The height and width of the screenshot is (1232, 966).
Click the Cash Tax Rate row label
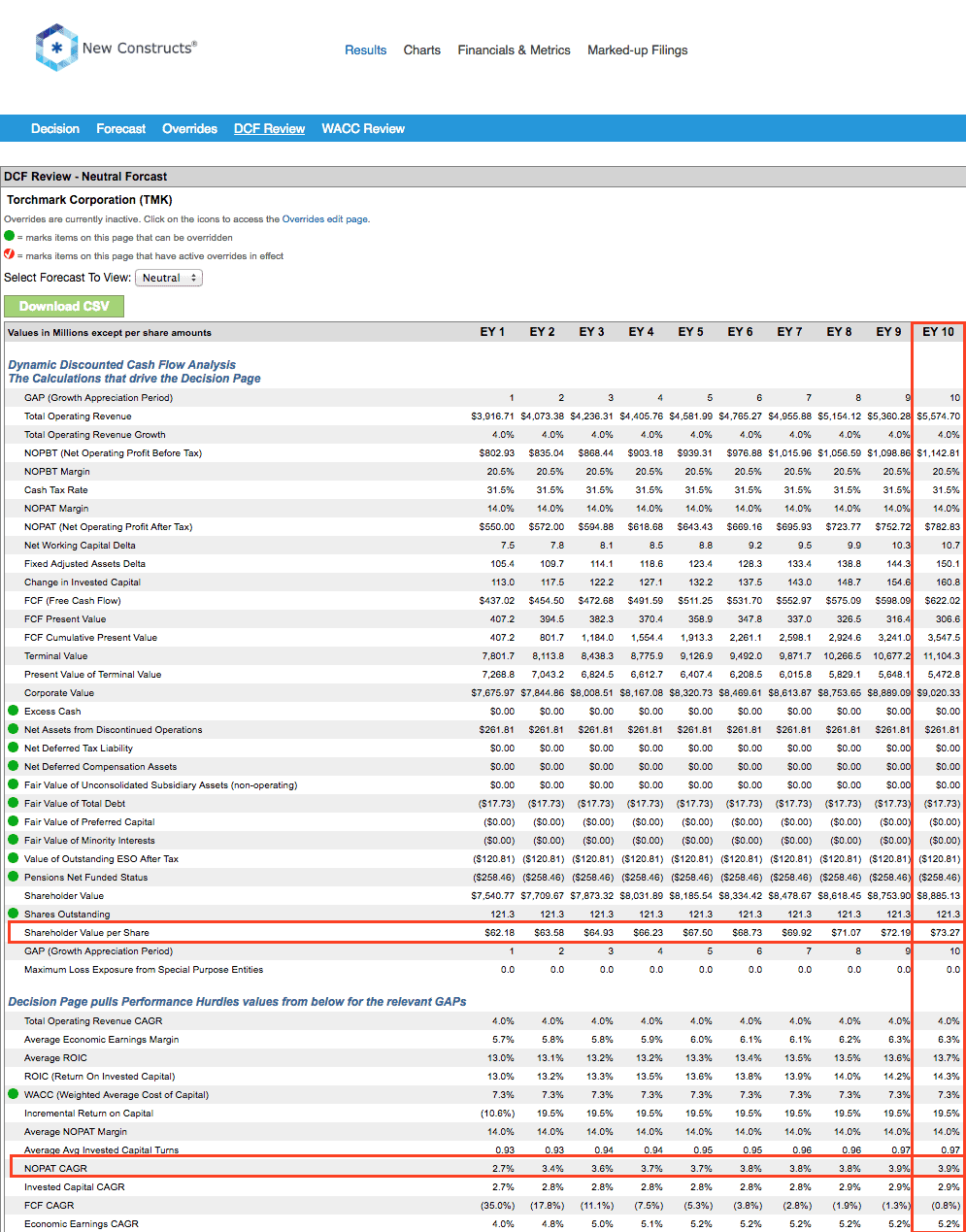click(56, 489)
